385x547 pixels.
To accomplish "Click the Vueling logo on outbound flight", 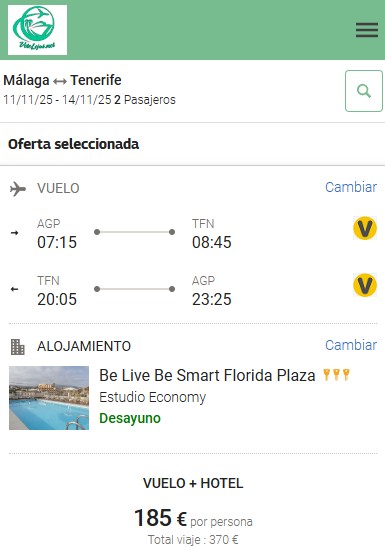I will pos(365,228).
